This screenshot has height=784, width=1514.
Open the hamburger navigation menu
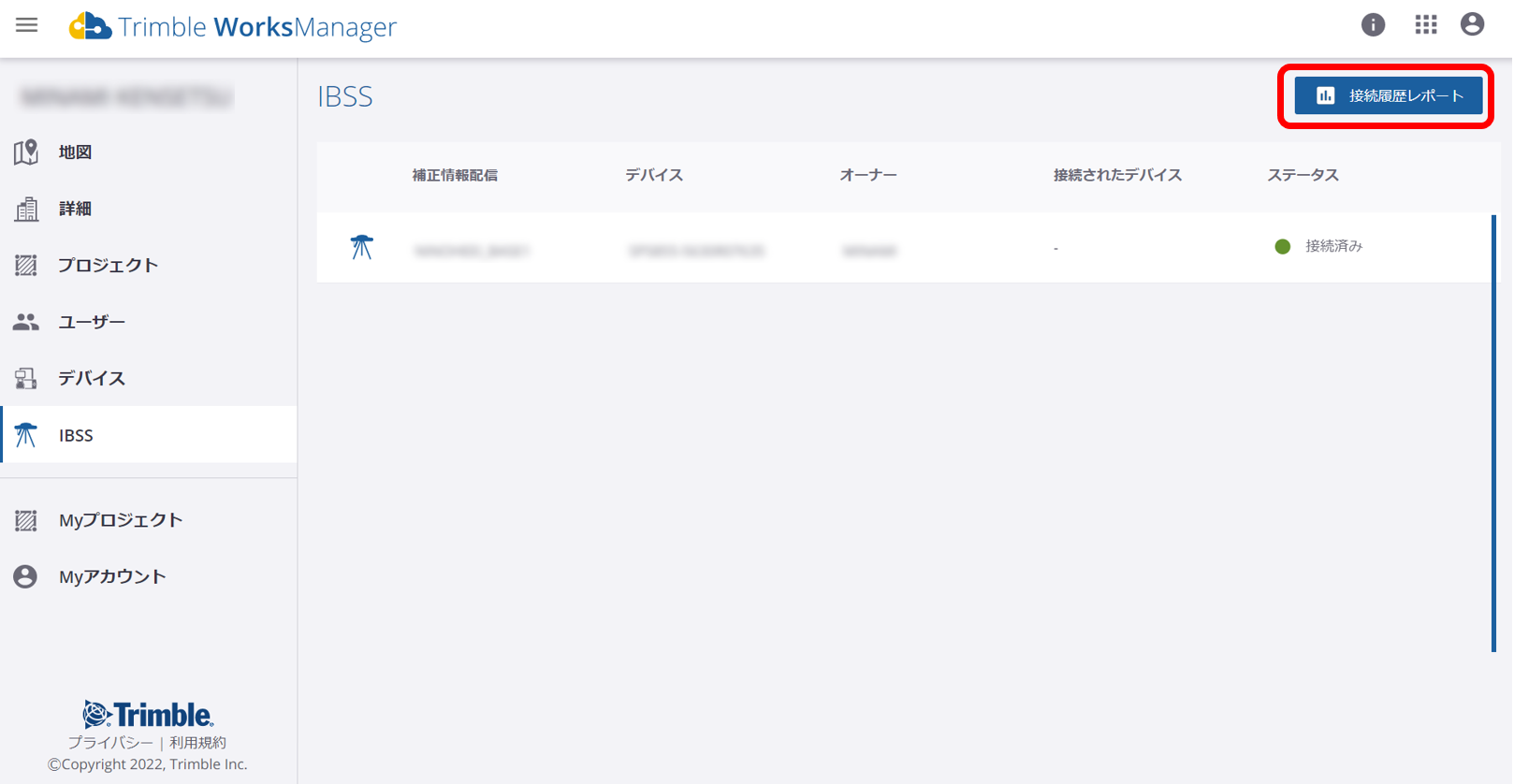coord(26,25)
